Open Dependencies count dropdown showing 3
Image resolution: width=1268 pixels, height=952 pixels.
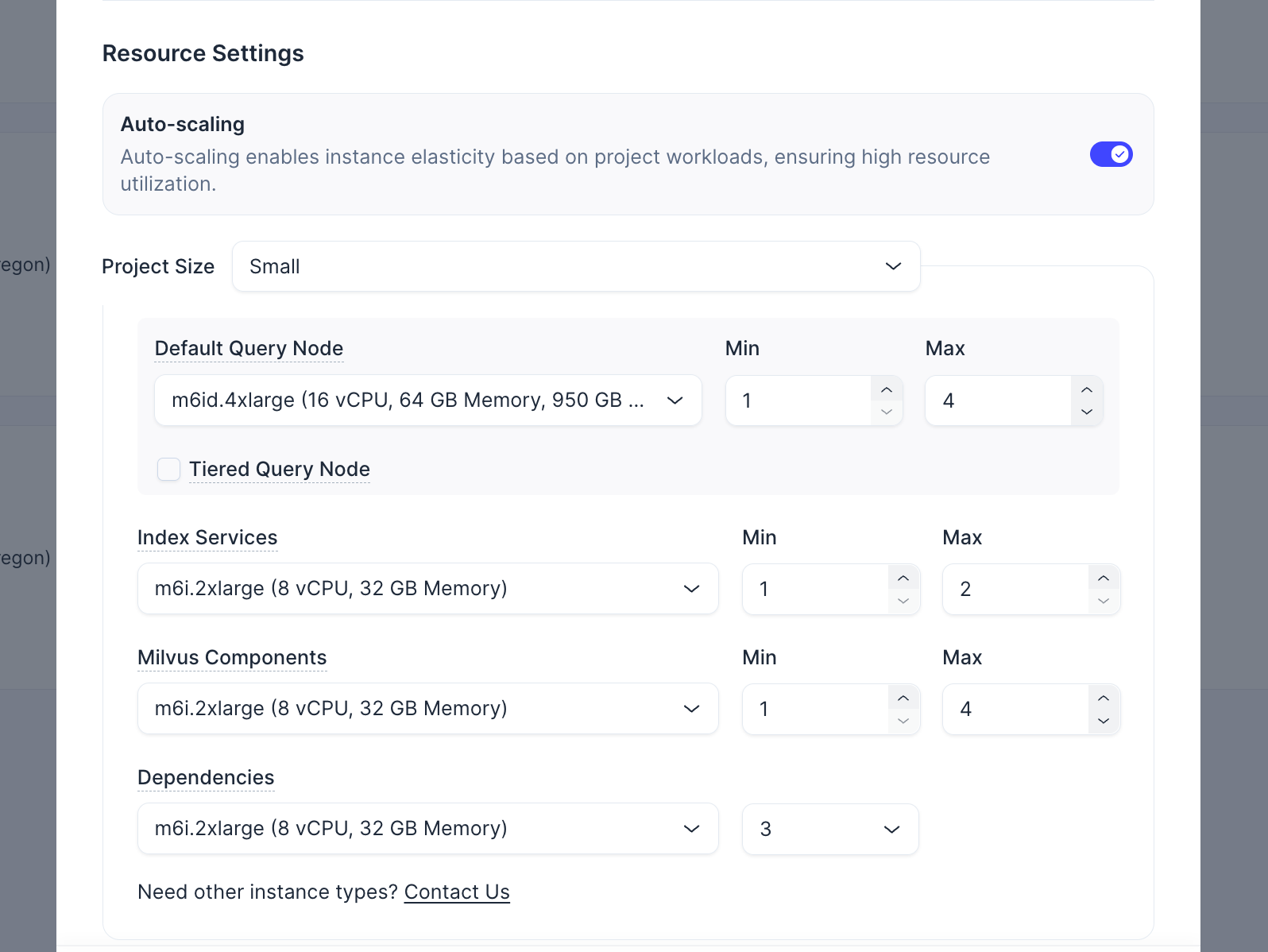click(x=830, y=830)
